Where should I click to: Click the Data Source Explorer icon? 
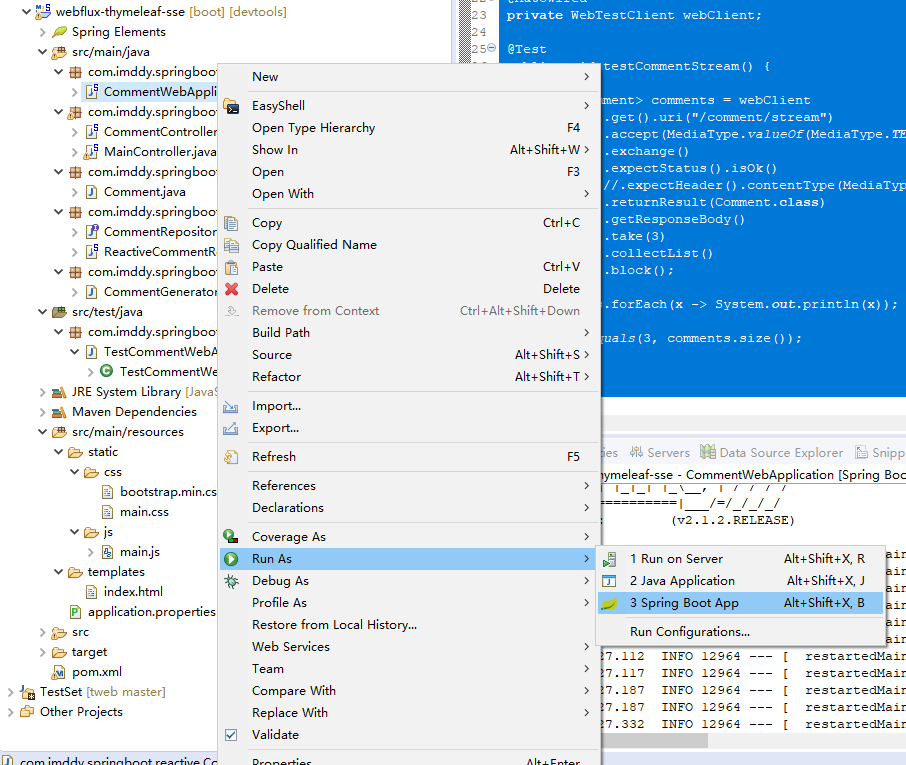click(708, 452)
